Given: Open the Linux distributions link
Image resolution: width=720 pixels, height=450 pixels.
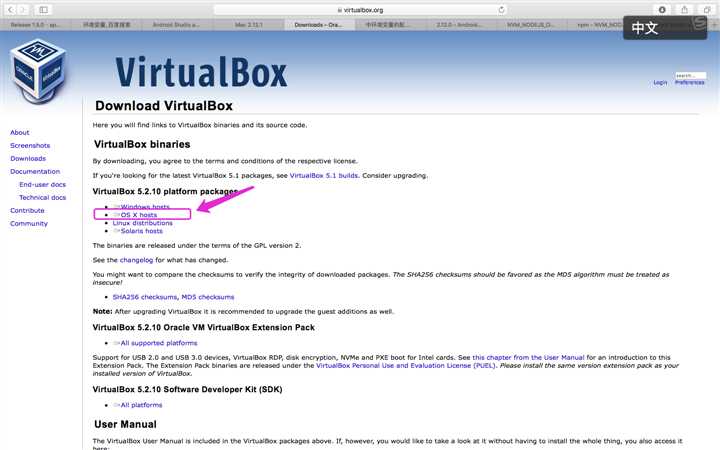Looking at the screenshot, I should coord(143,223).
